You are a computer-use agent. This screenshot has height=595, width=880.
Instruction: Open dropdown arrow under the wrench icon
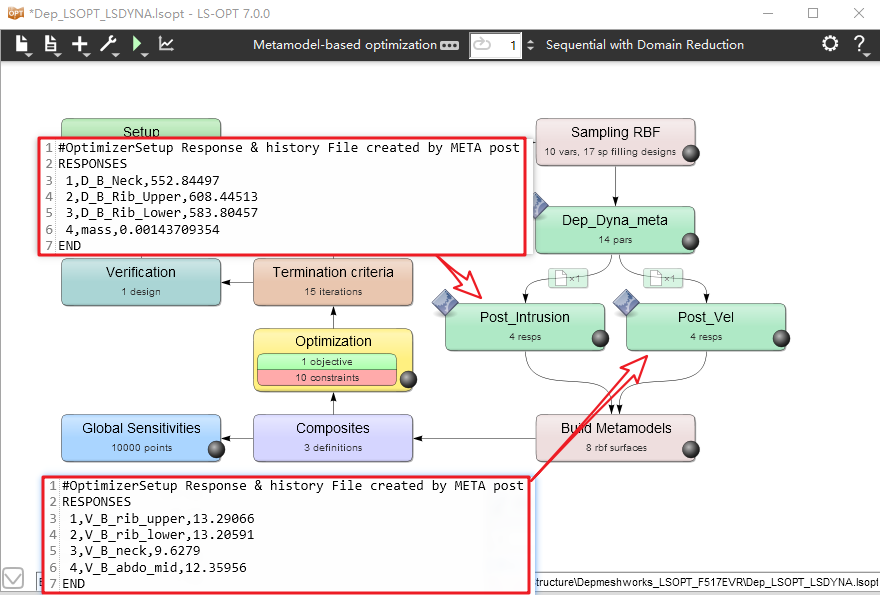click(x=116, y=54)
